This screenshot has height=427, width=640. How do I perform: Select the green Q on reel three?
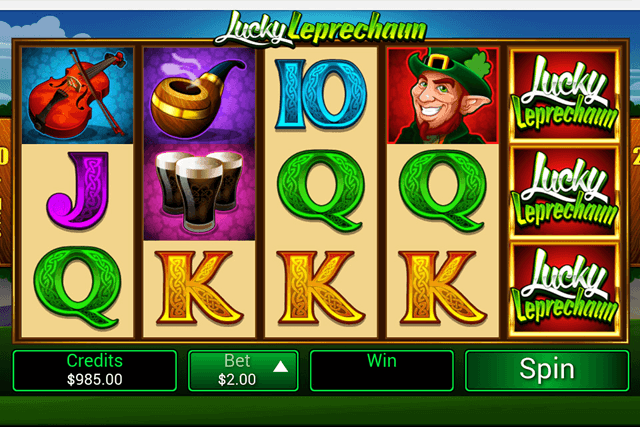[321, 191]
